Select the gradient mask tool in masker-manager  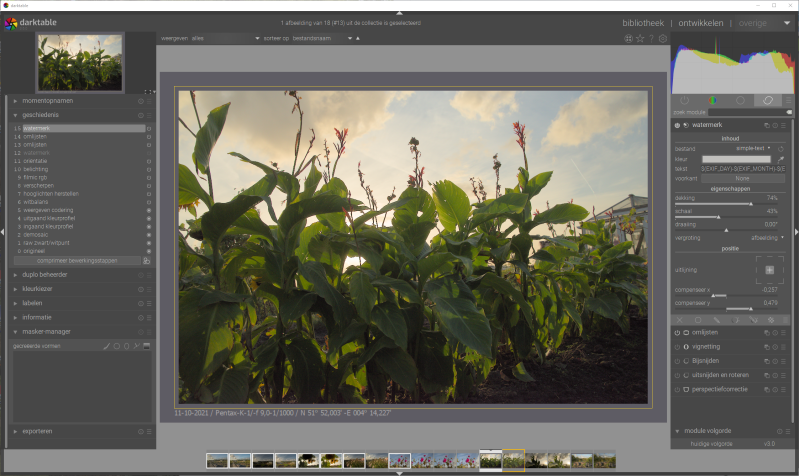pos(147,346)
